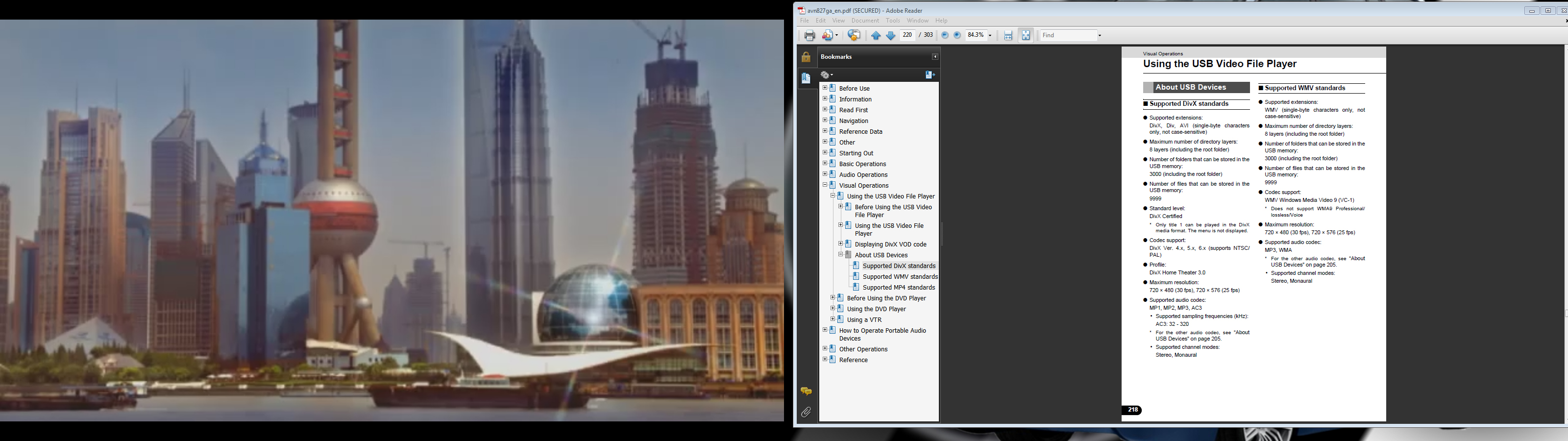Collapse the Bookmarks panel with arrow button
Screen dimensions: 1568x441
935,57
